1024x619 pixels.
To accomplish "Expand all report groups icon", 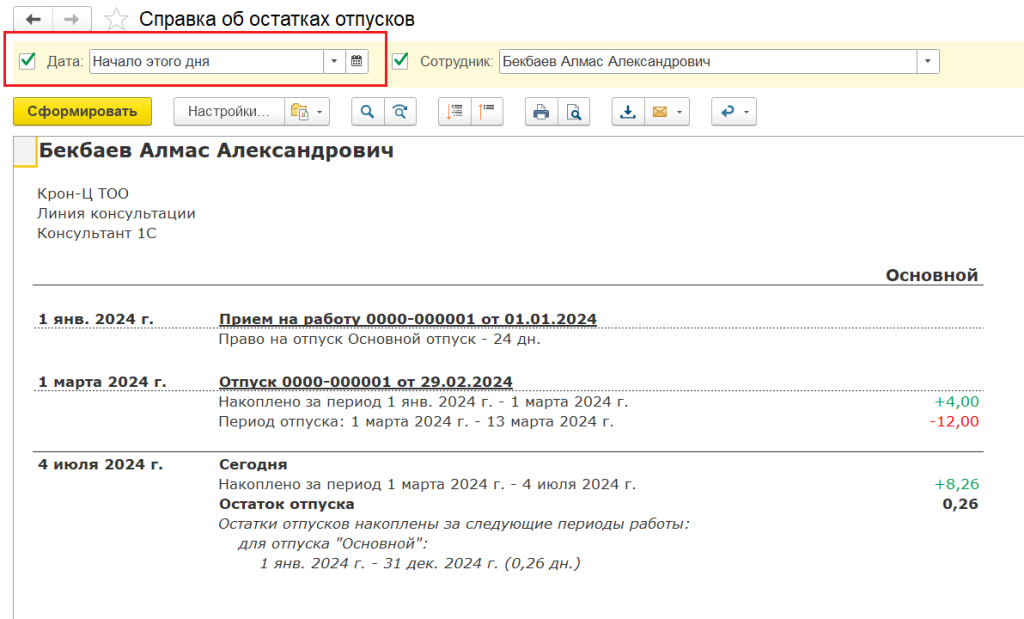I will (x=455, y=112).
